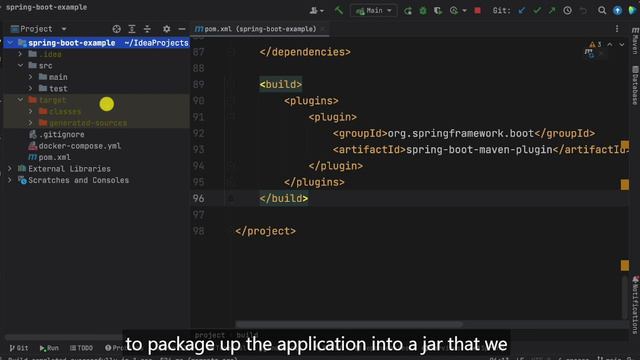The height and width of the screenshot is (360, 640).
Task: Click line number 96 in gutter
Action: pos(198,198)
